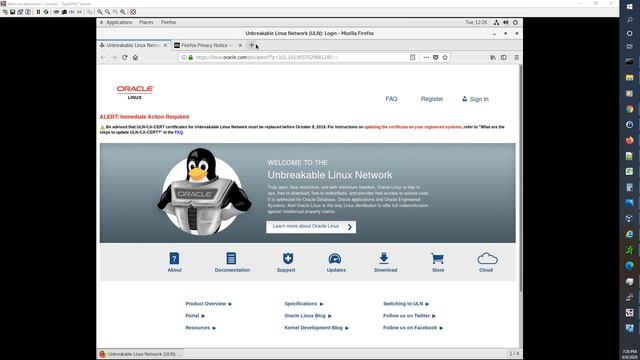
Task: Open the Firefox hamburger menu
Action: (516, 58)
